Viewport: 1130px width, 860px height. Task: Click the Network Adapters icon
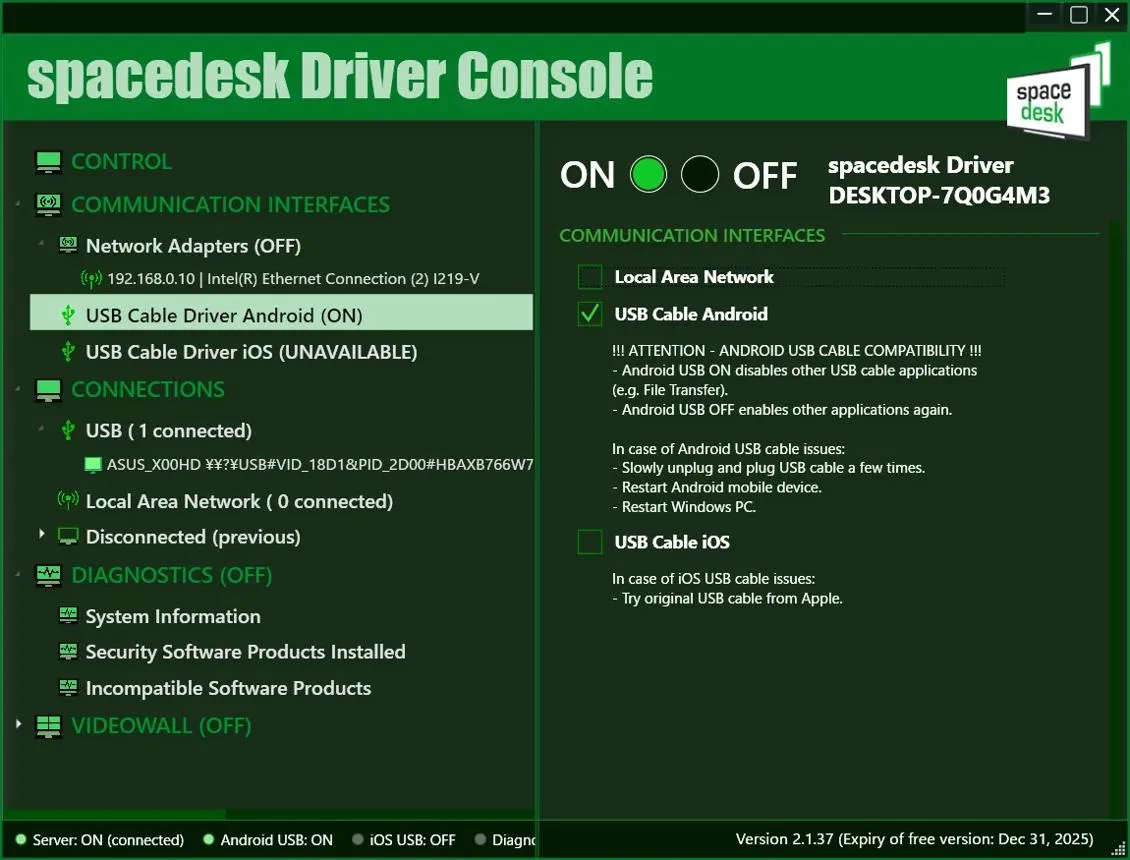coord(68,245)
